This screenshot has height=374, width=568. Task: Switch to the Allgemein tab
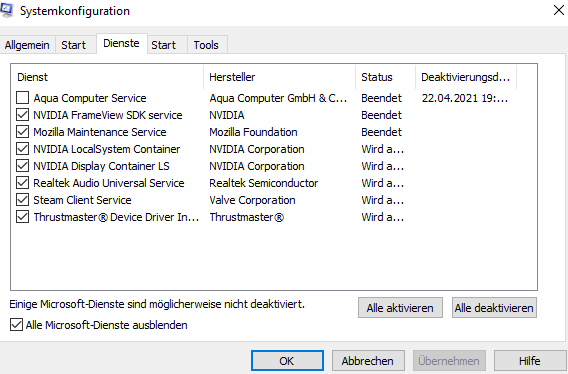pos(27,45)
